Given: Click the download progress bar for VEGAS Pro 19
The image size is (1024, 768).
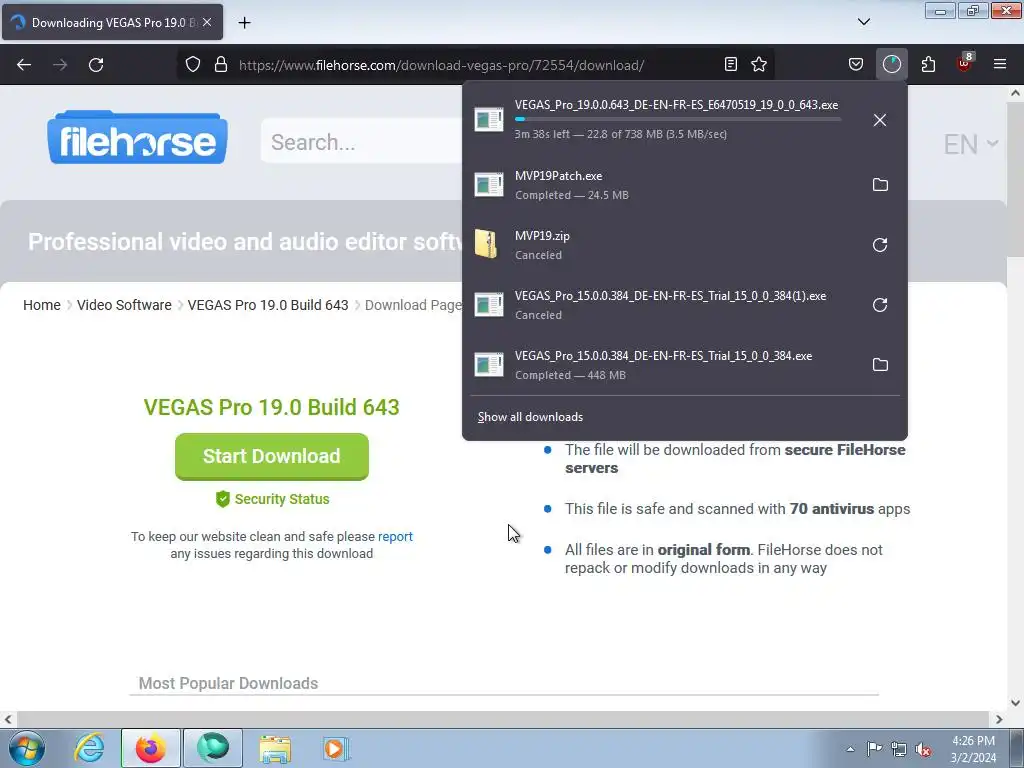Looking at the screenshot, I should click(x=678, y=120).
